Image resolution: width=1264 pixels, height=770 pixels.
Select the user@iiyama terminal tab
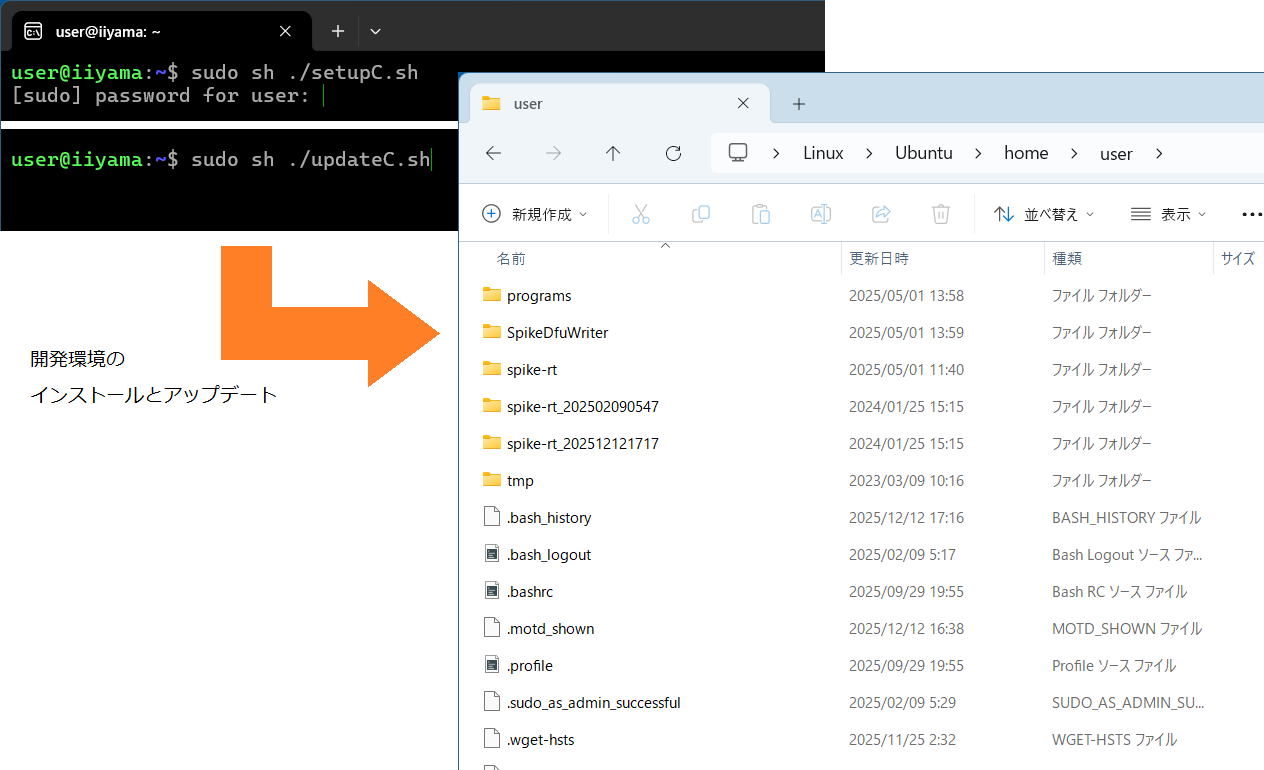click(x=150, y=31)
